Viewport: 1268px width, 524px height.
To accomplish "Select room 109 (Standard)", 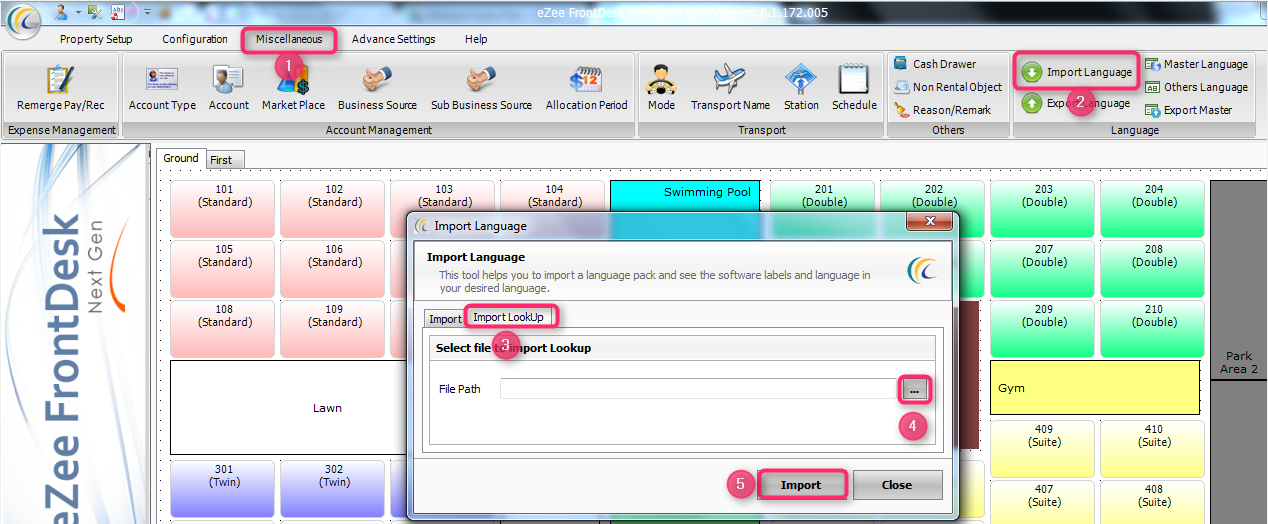I will (x=334, y=329).
